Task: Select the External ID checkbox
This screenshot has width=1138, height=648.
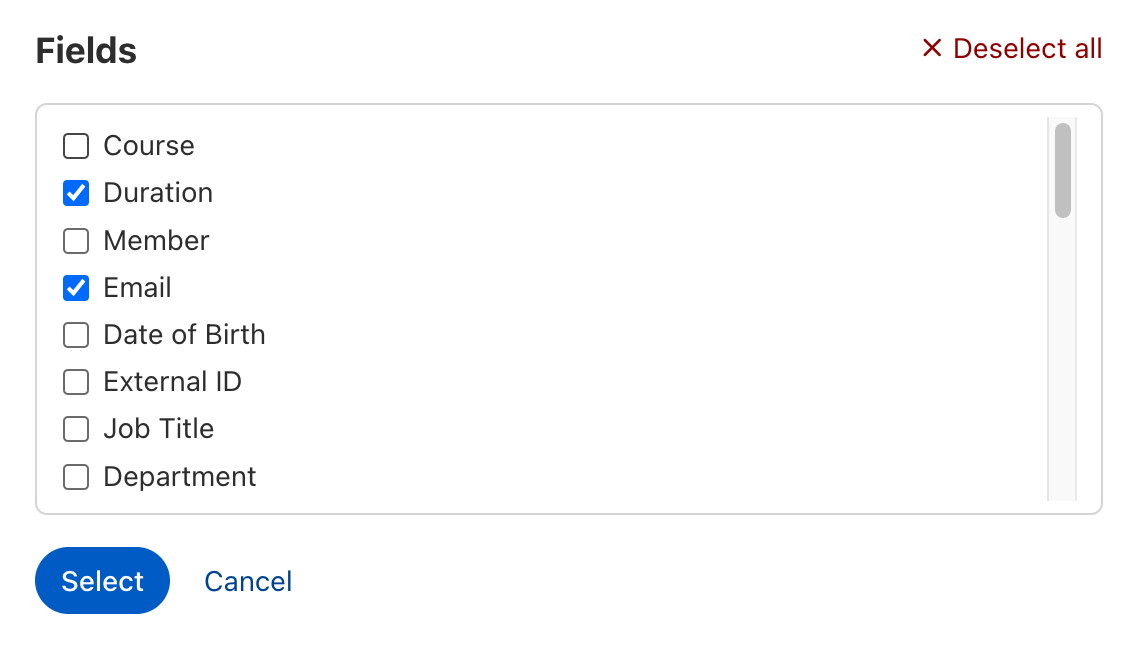Action: 76,382
